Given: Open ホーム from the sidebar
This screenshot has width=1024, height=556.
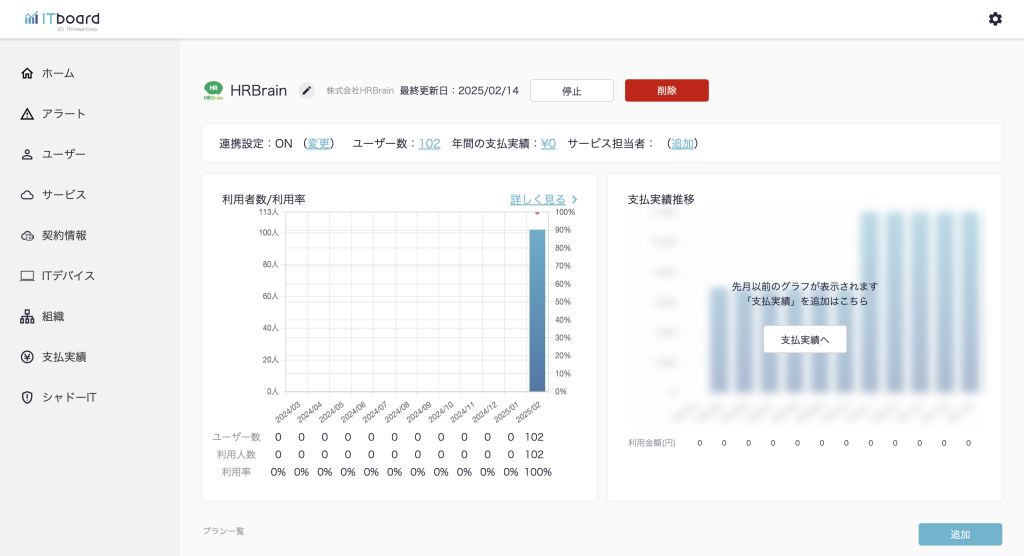Looking at the screenshot, I should pos(57,73).
